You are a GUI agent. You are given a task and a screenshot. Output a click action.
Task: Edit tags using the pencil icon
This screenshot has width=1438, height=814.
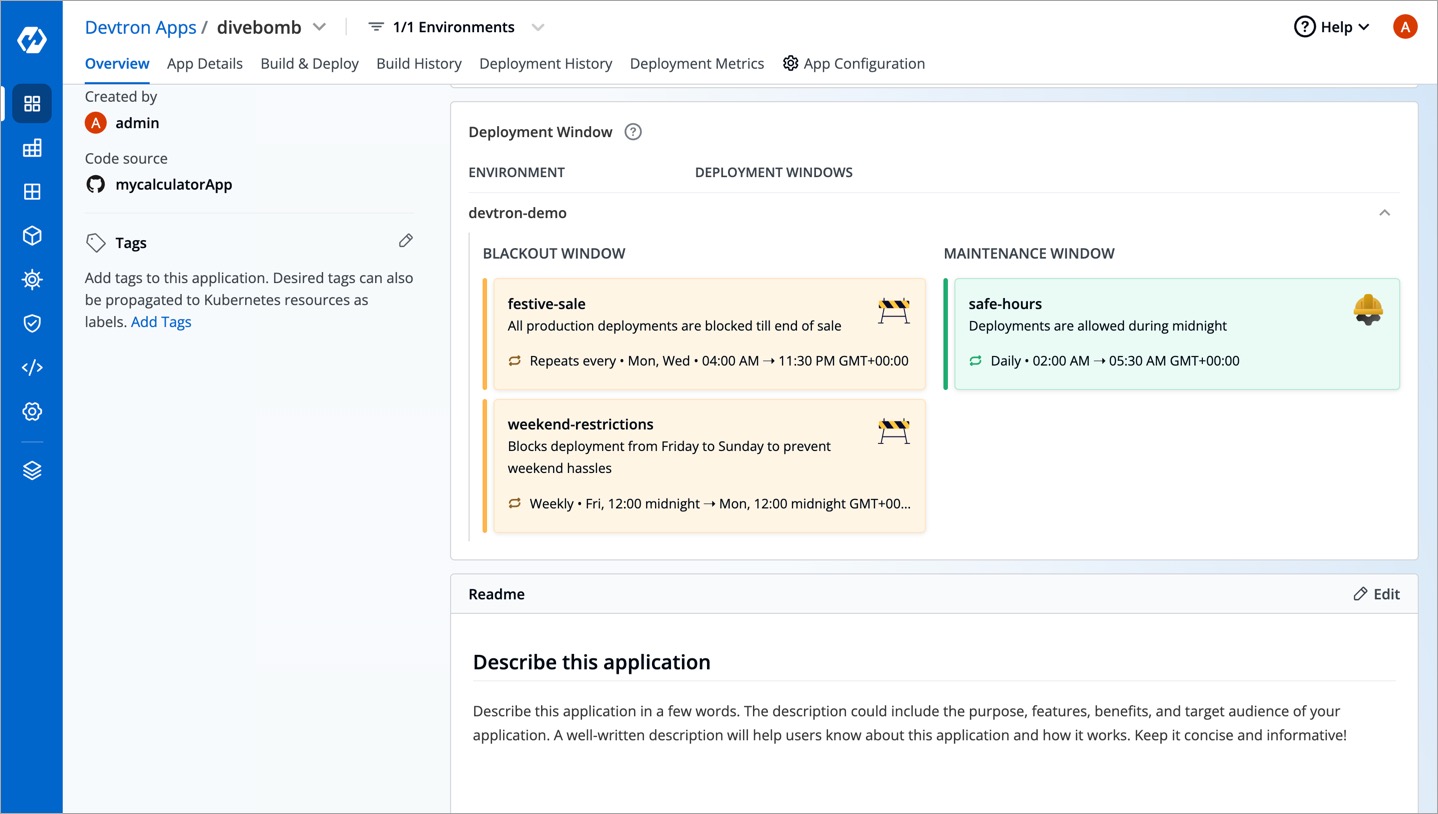(x=405, y=240)
